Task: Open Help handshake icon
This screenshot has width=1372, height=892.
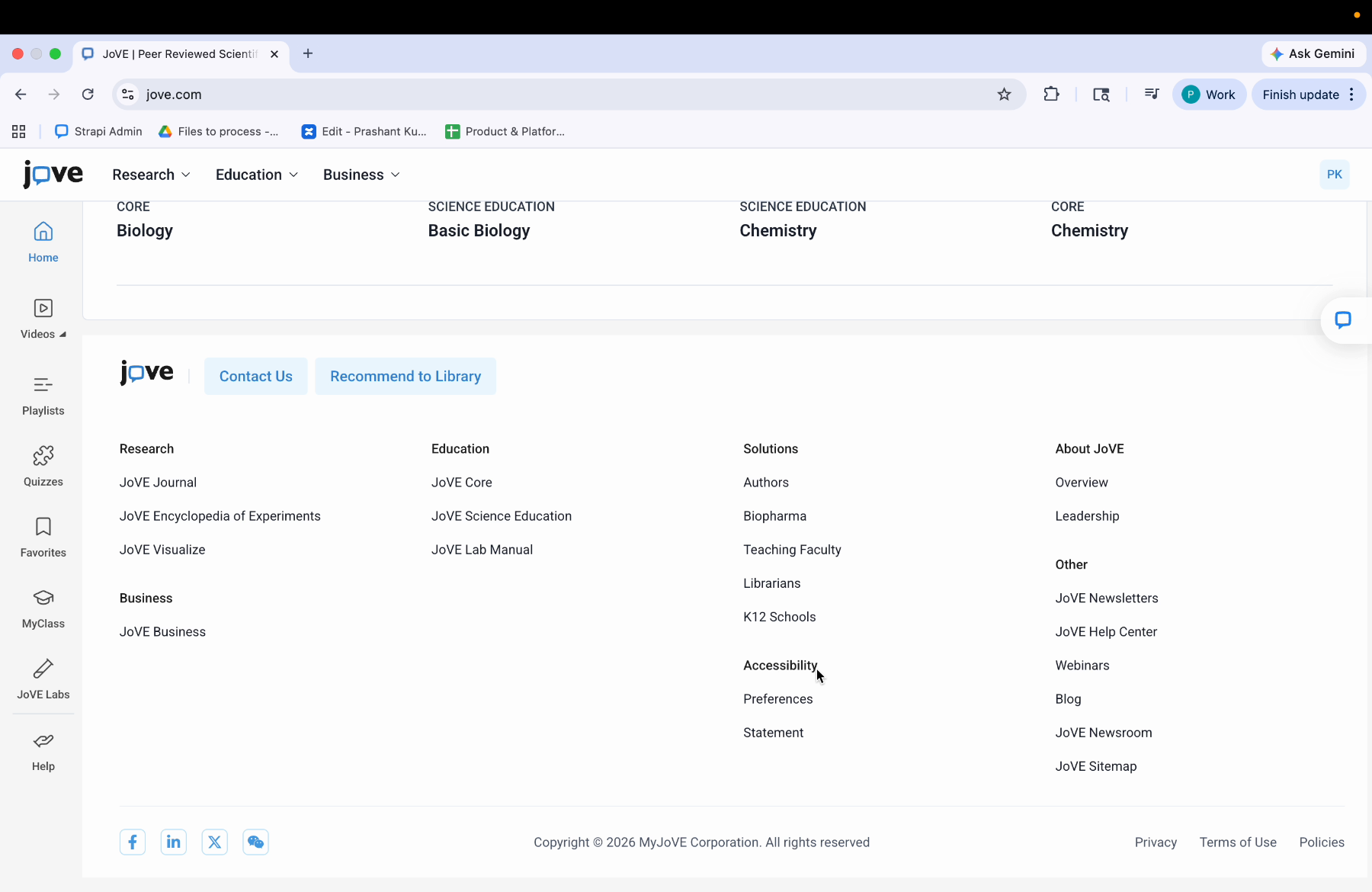Action: 43,740
